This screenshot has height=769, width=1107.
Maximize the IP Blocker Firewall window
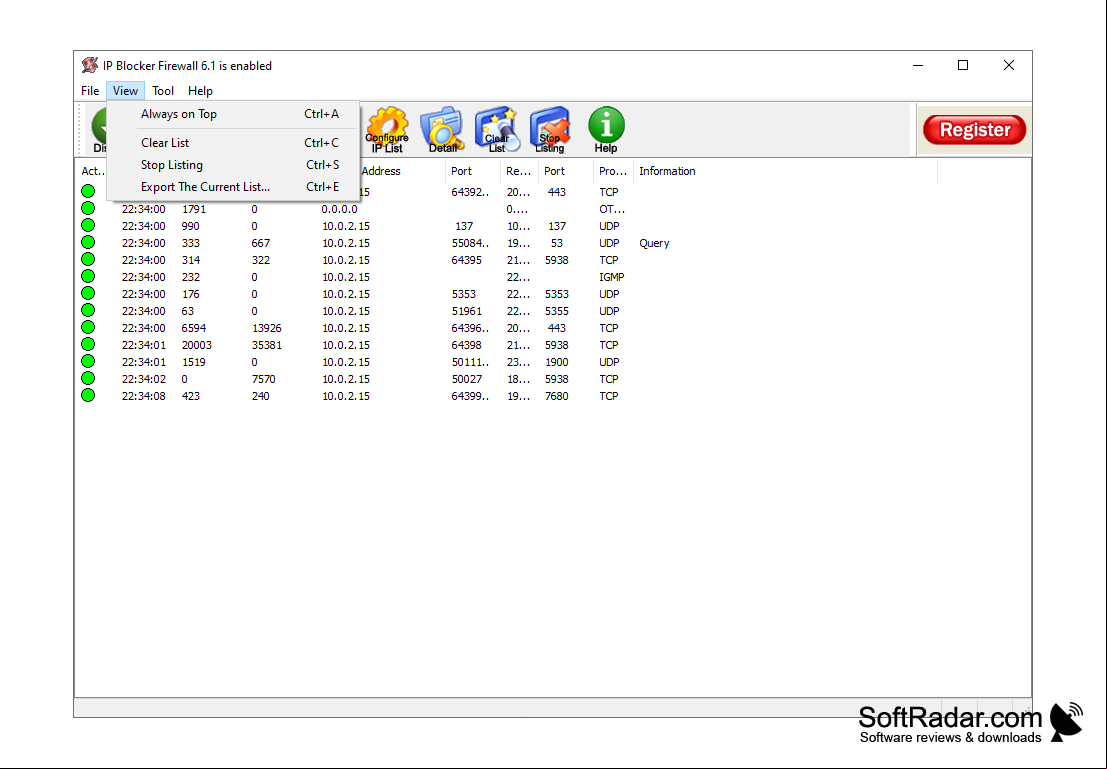(x=962, y=65)
